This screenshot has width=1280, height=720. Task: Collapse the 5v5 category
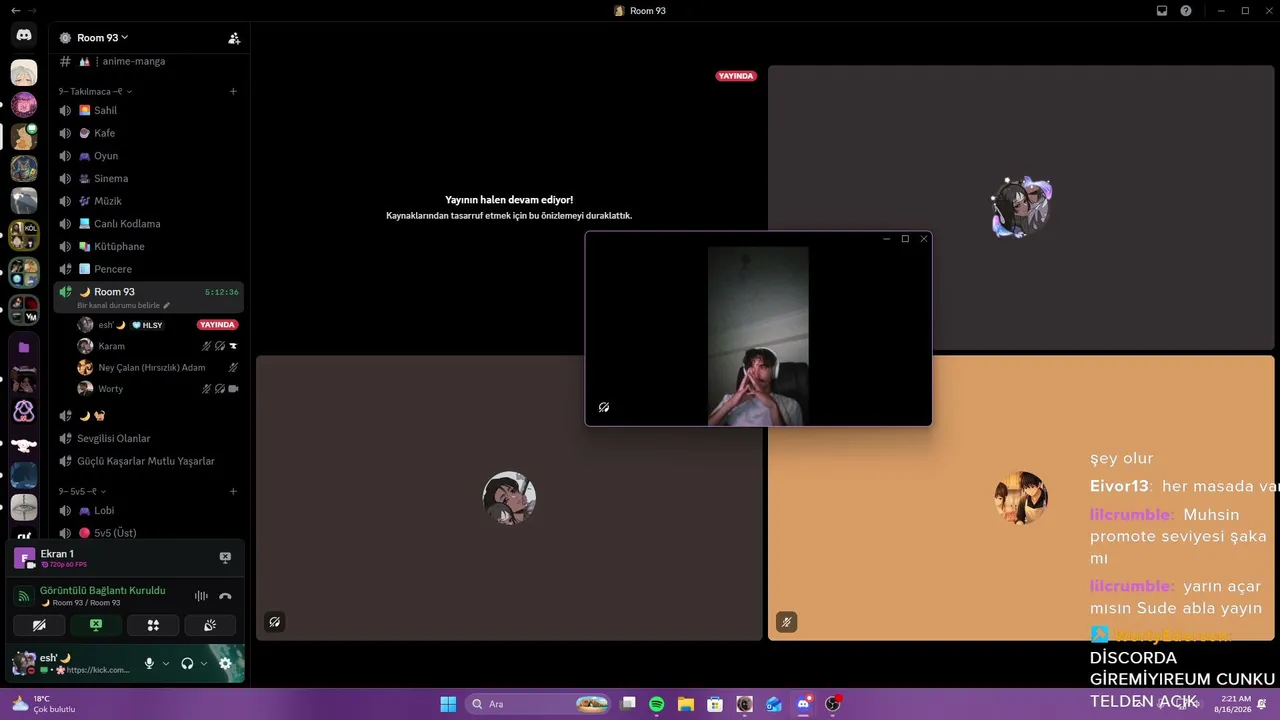click(82, 491)
